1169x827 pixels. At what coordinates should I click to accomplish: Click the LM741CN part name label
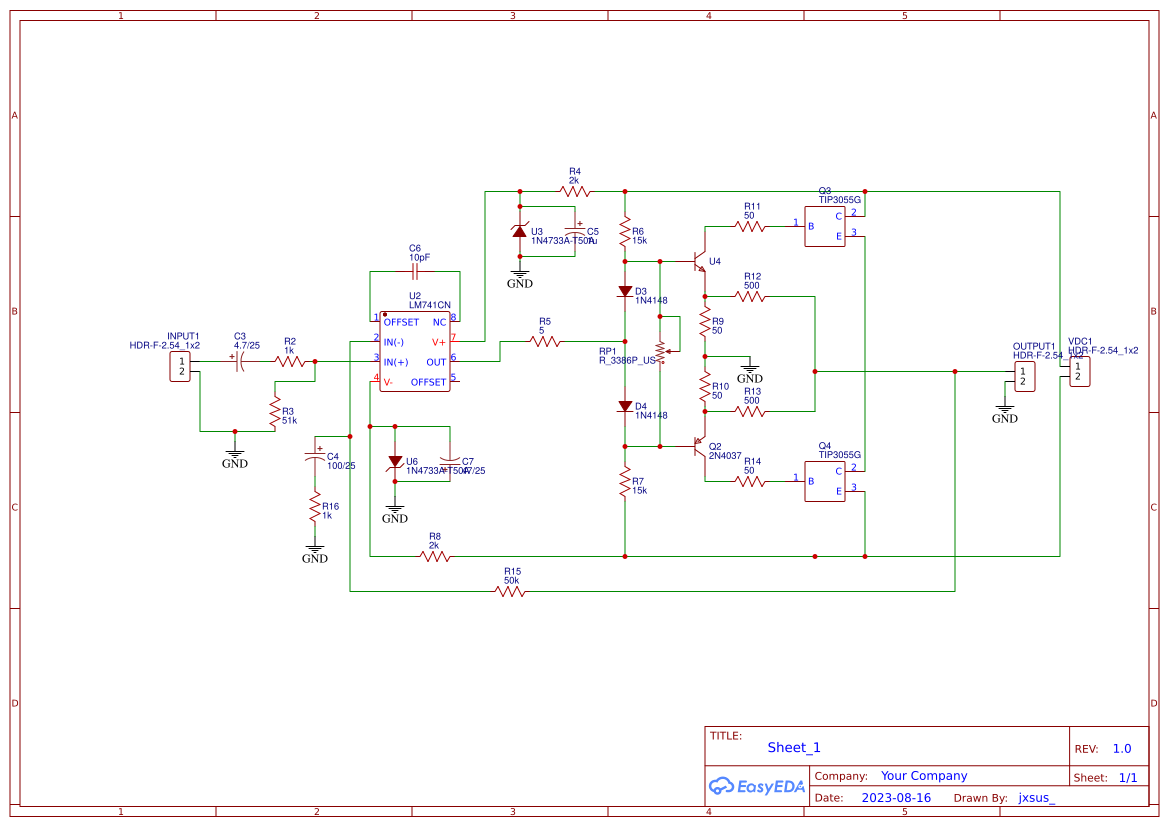[429, 305]
